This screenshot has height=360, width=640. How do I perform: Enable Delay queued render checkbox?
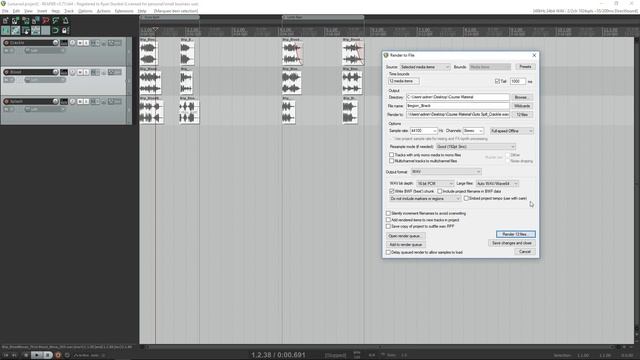click(x=388, y=252)
